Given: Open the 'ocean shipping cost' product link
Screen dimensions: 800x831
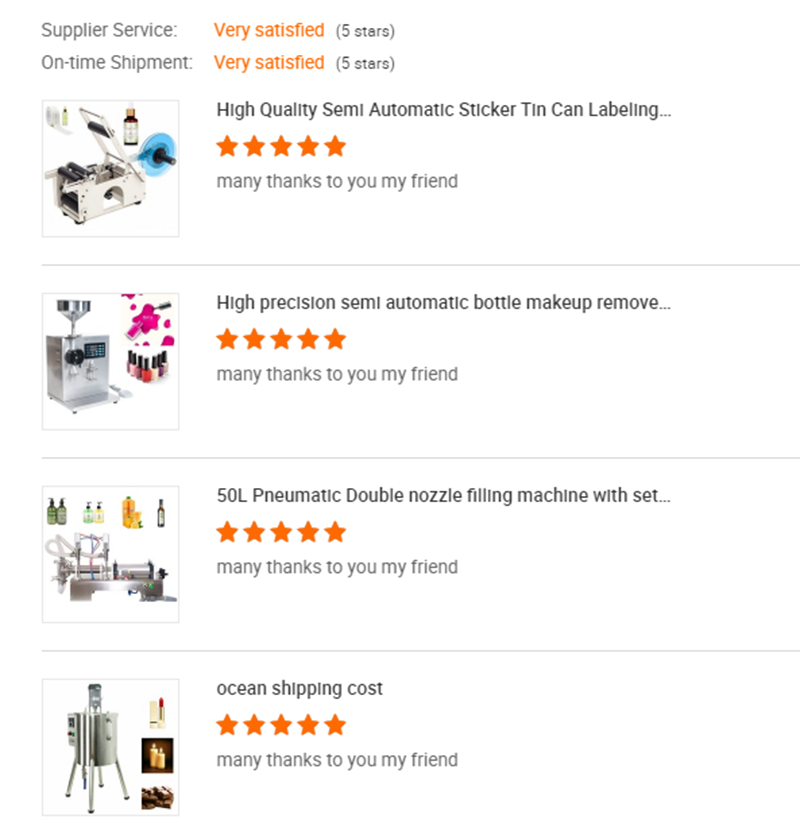Looking at the screenshot, I should click(x=299, y=688).
